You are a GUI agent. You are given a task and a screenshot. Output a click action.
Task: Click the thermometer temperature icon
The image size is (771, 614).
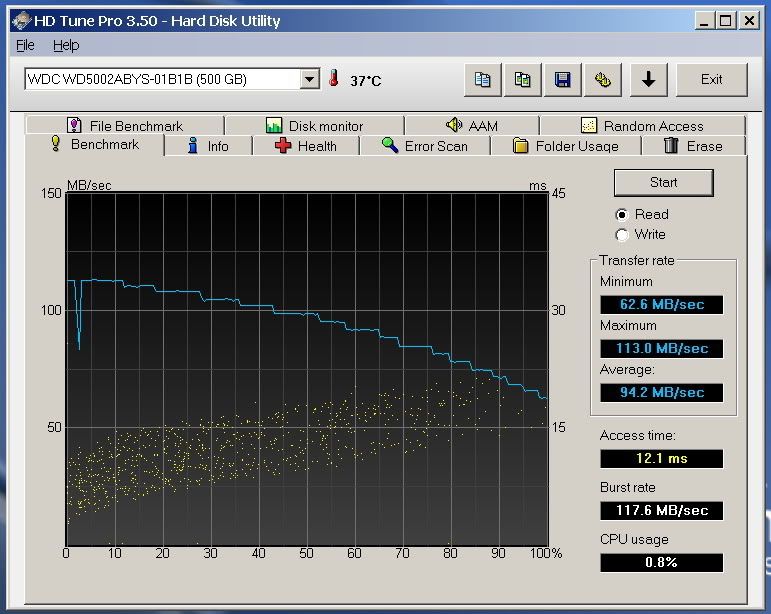tap(334, 79)
